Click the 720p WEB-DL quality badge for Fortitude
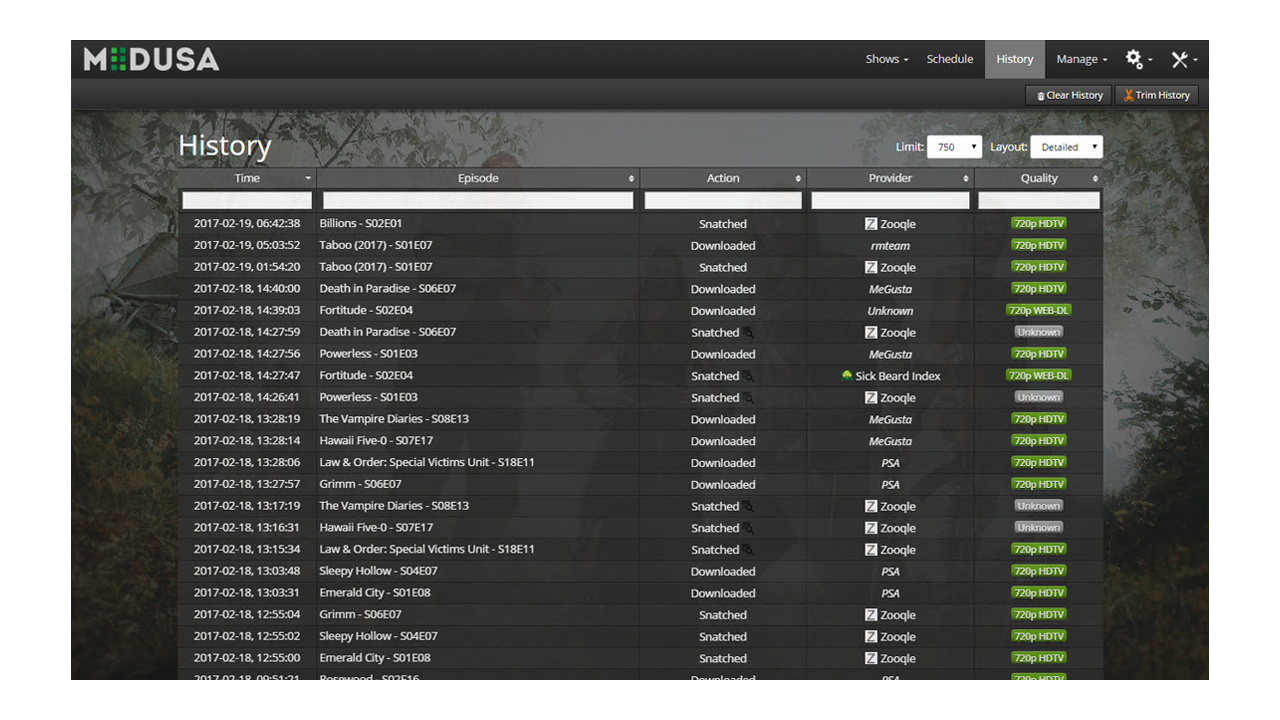1280x720 pixels. point(1038,310)
